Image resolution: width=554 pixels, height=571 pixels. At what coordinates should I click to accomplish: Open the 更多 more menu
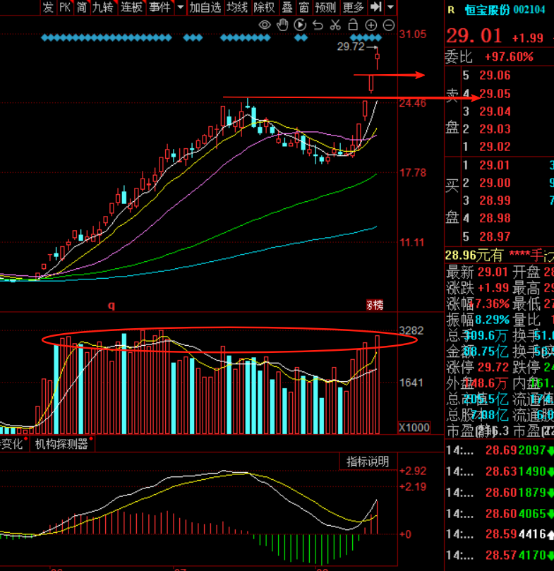coord(353,7)
